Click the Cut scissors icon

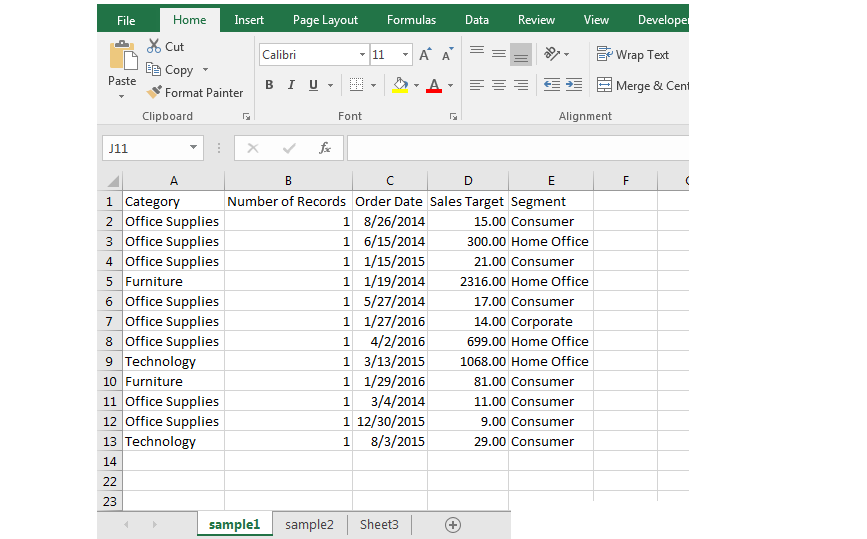tap(154, 46)
